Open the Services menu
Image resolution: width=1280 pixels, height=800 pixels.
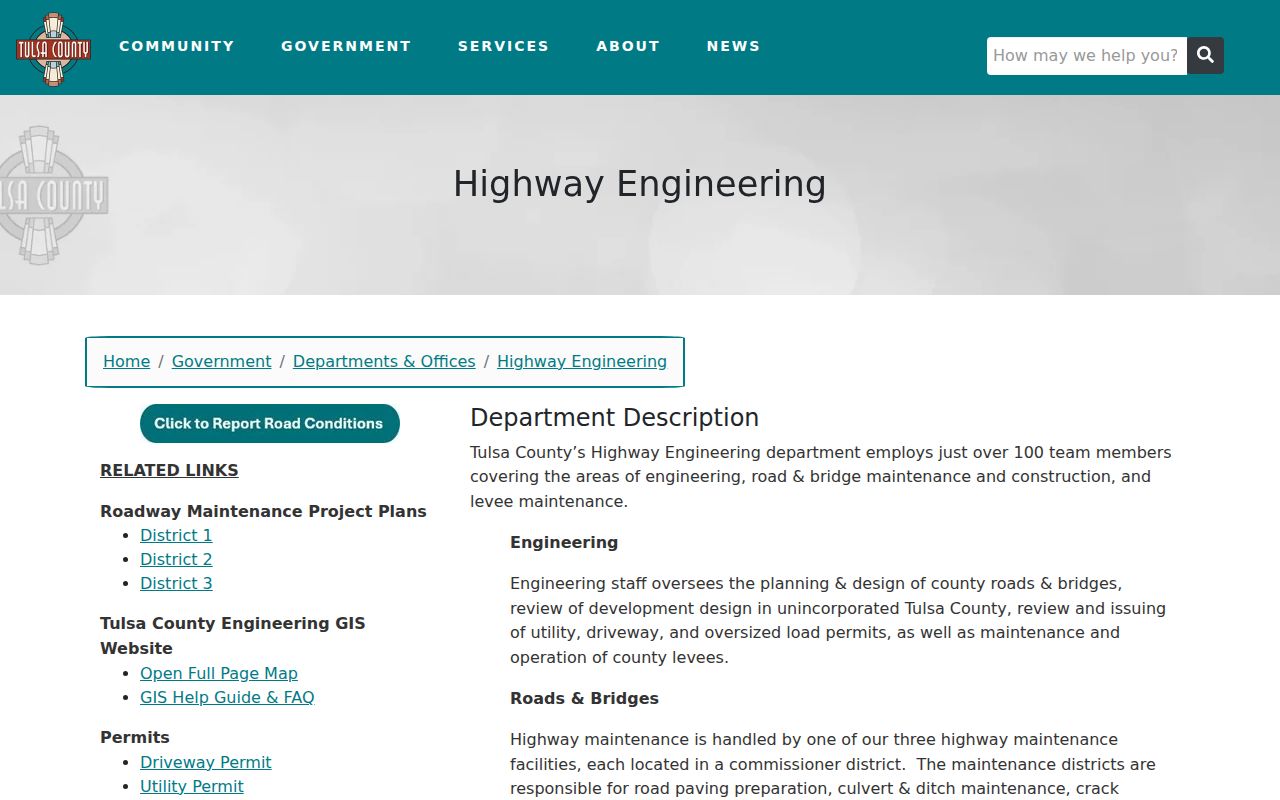pyautogui.click(x=503, y=46)
